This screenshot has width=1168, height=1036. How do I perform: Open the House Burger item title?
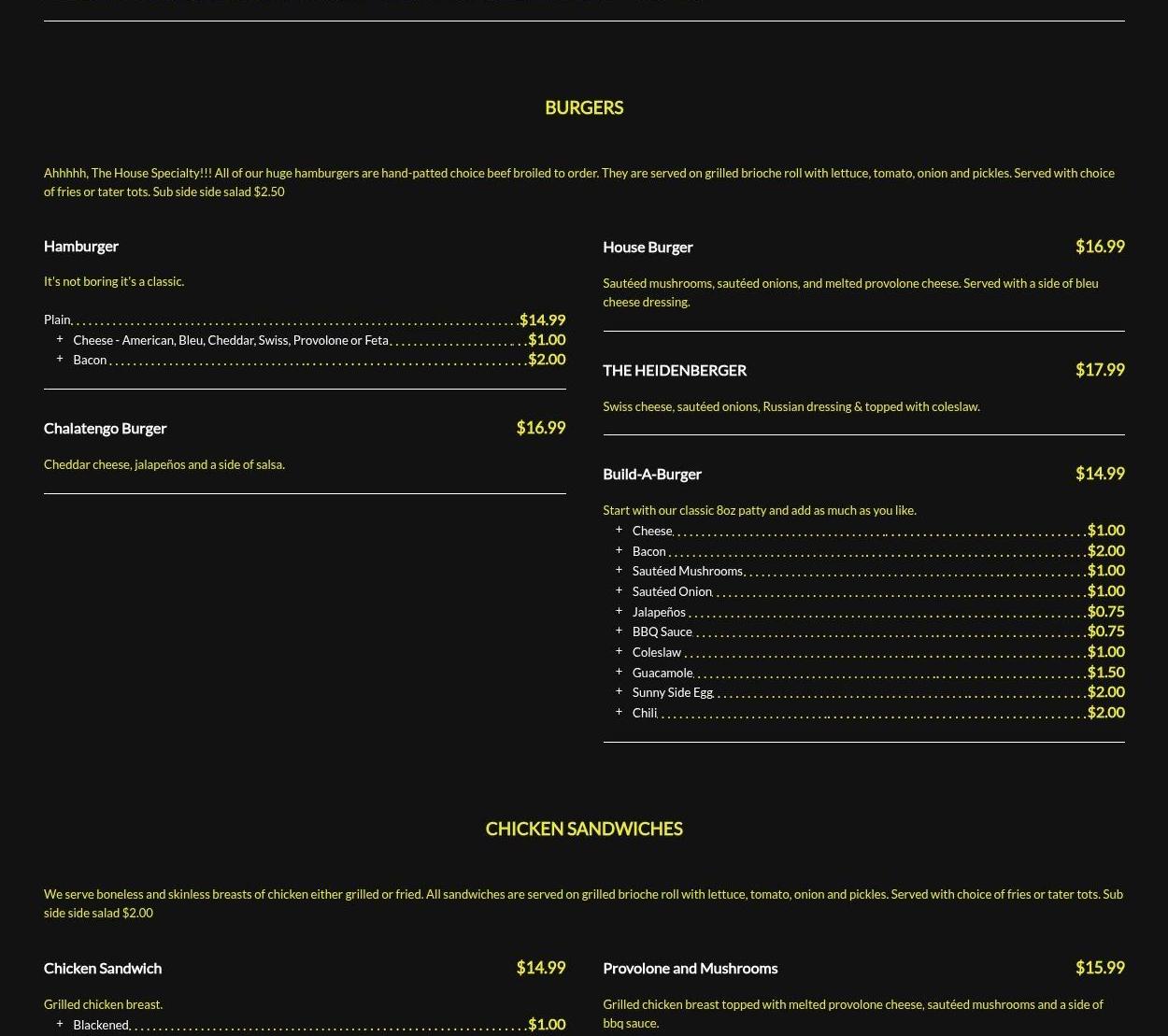click(x=648, y=247)
